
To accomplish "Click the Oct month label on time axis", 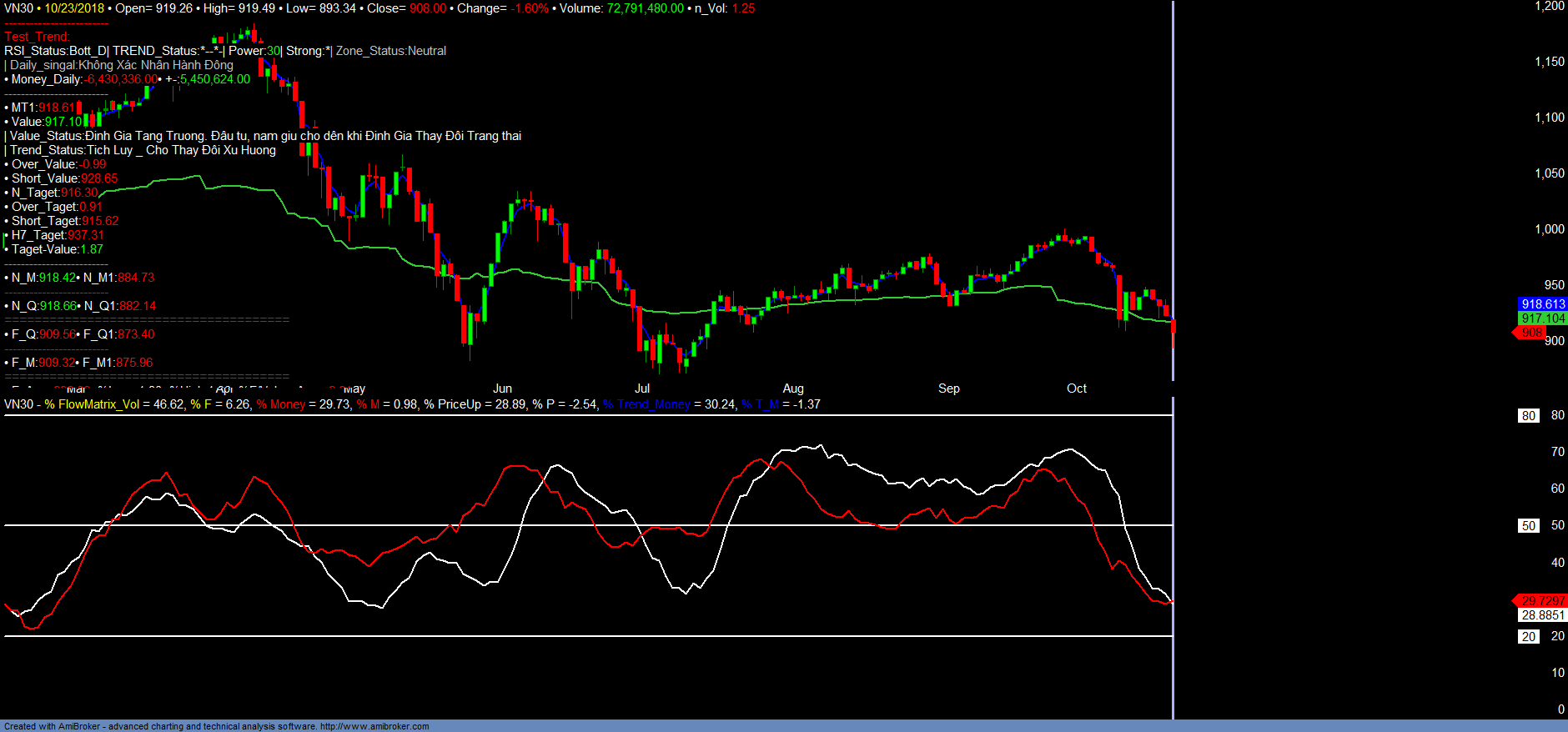I will click(x=1077, y=389).
